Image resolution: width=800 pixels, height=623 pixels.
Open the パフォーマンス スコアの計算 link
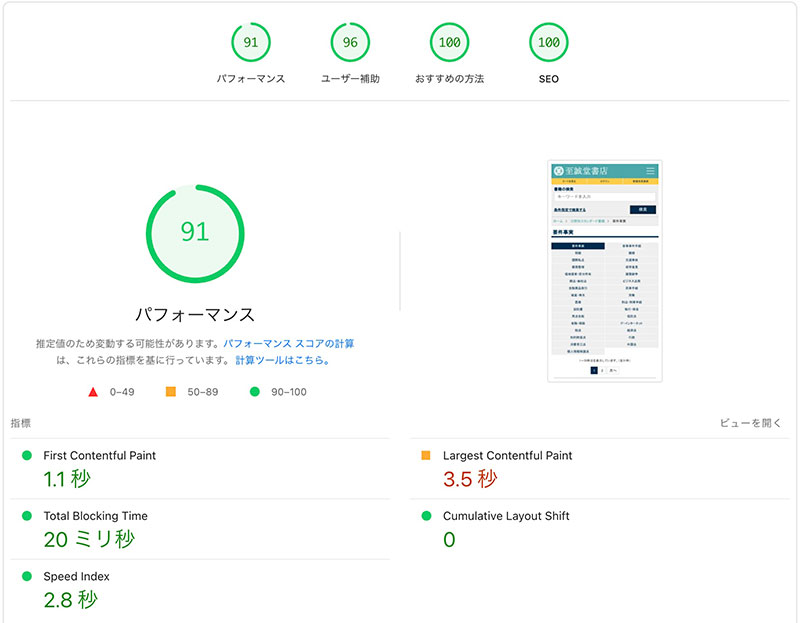click(289, 343)
